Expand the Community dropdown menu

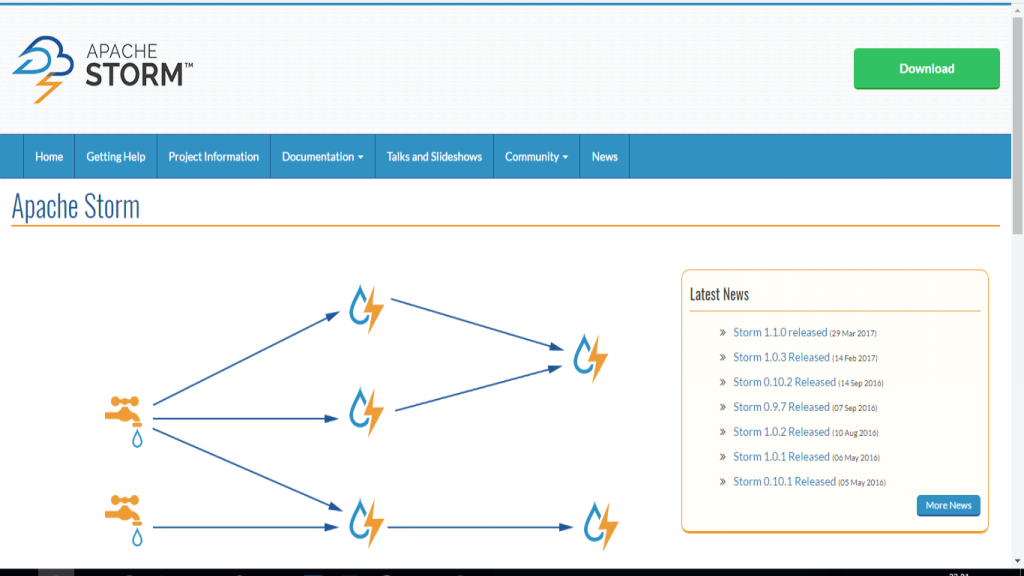tap(536, 157)
